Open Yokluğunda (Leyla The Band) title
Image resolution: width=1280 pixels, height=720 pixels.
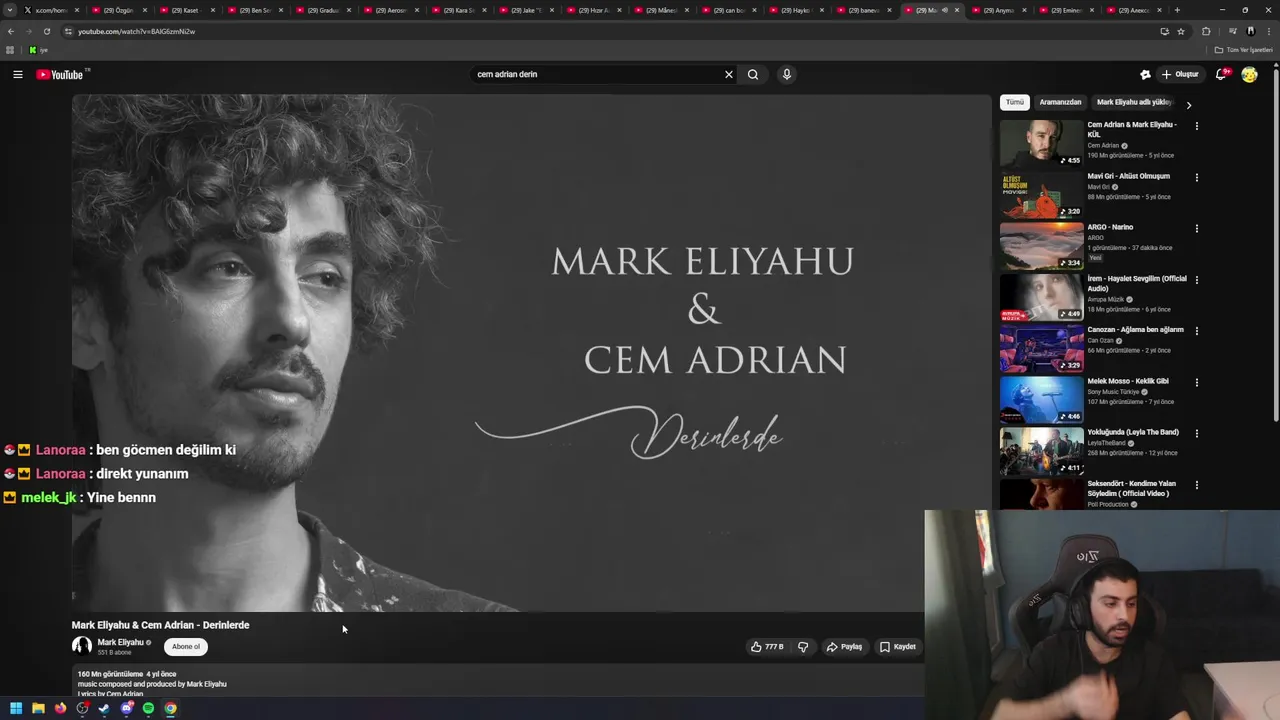point(1133,432)
